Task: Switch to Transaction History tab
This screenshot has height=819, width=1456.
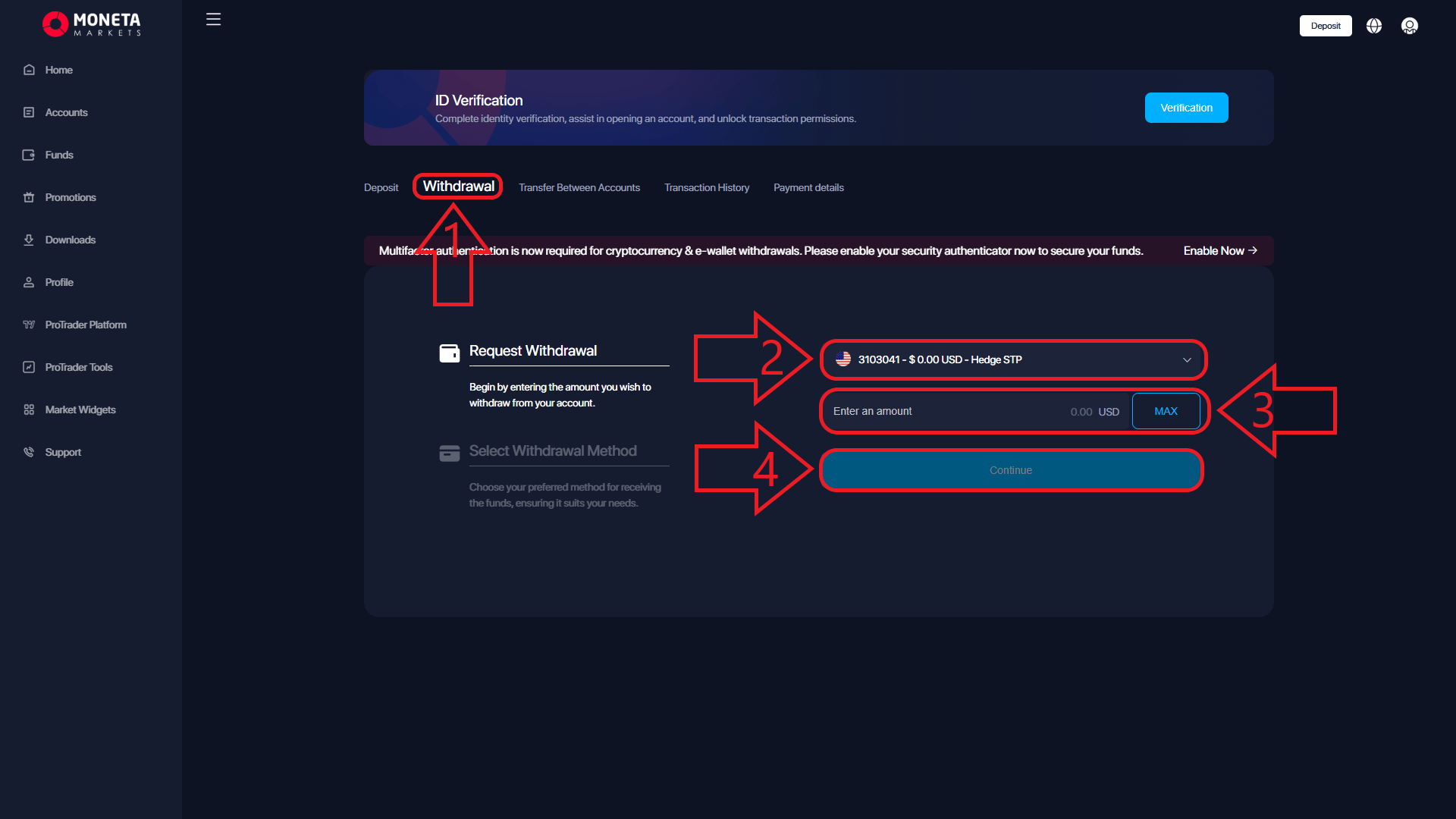Action: pyautogui.click(x=706, y=187)
